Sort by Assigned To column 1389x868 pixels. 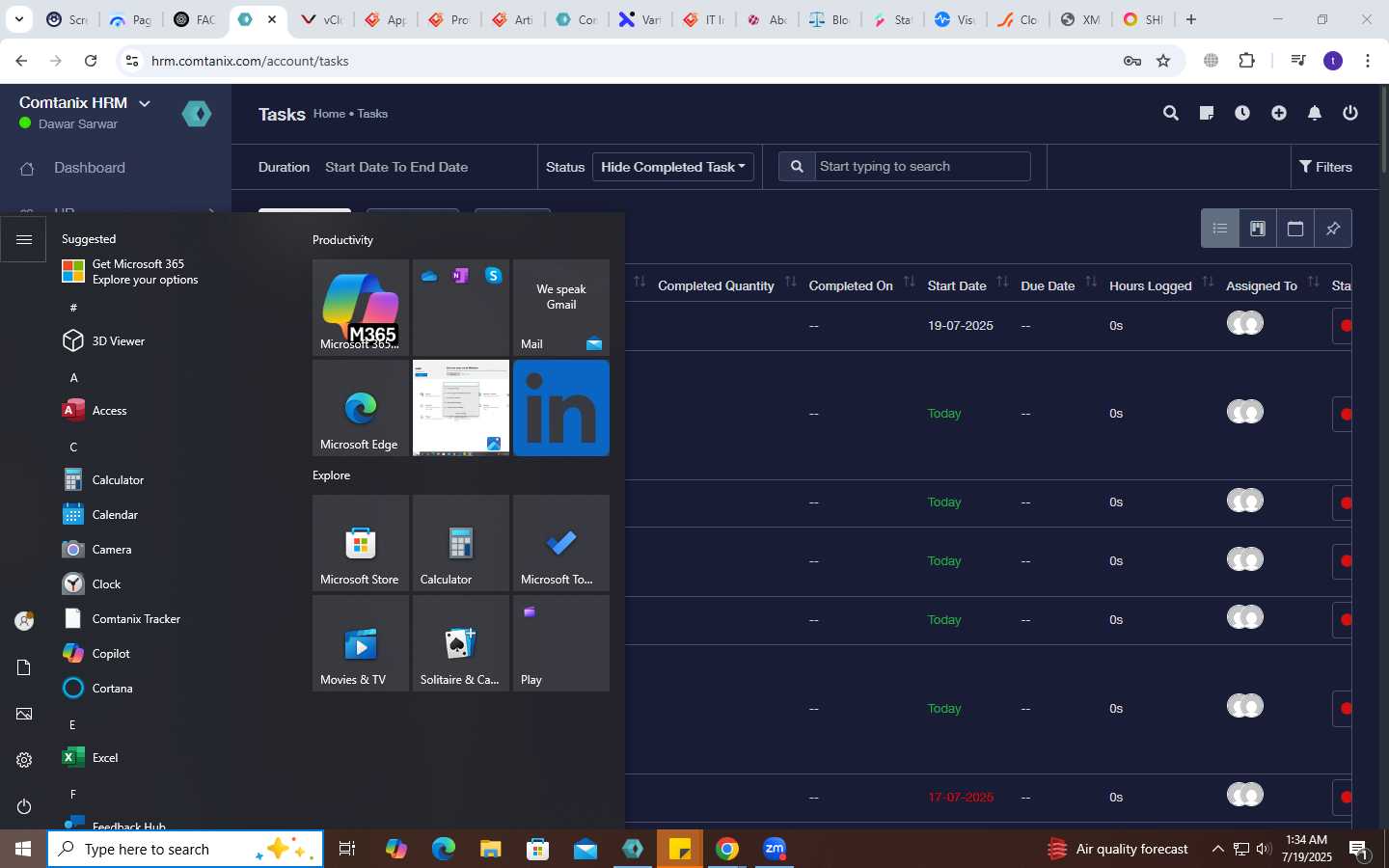point(1313,283)
